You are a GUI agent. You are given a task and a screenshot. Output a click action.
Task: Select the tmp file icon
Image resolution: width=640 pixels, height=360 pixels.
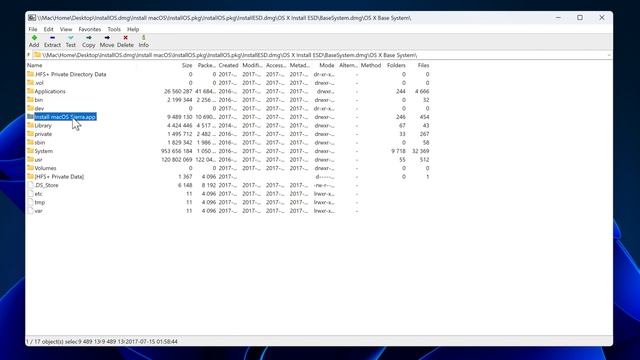tap(30, 202)
